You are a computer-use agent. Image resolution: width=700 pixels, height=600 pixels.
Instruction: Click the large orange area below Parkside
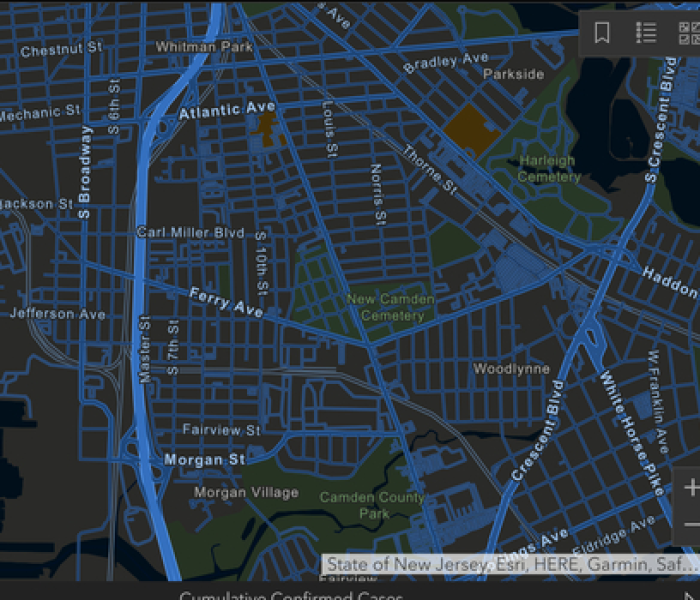pos(470,125)
